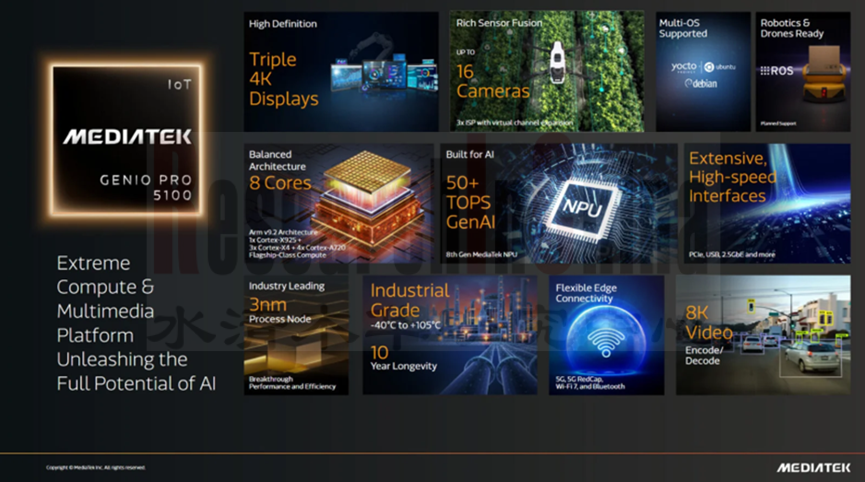
Task: Click the '3x ISP with virtual channel' caption
Action: click(514, 122)
